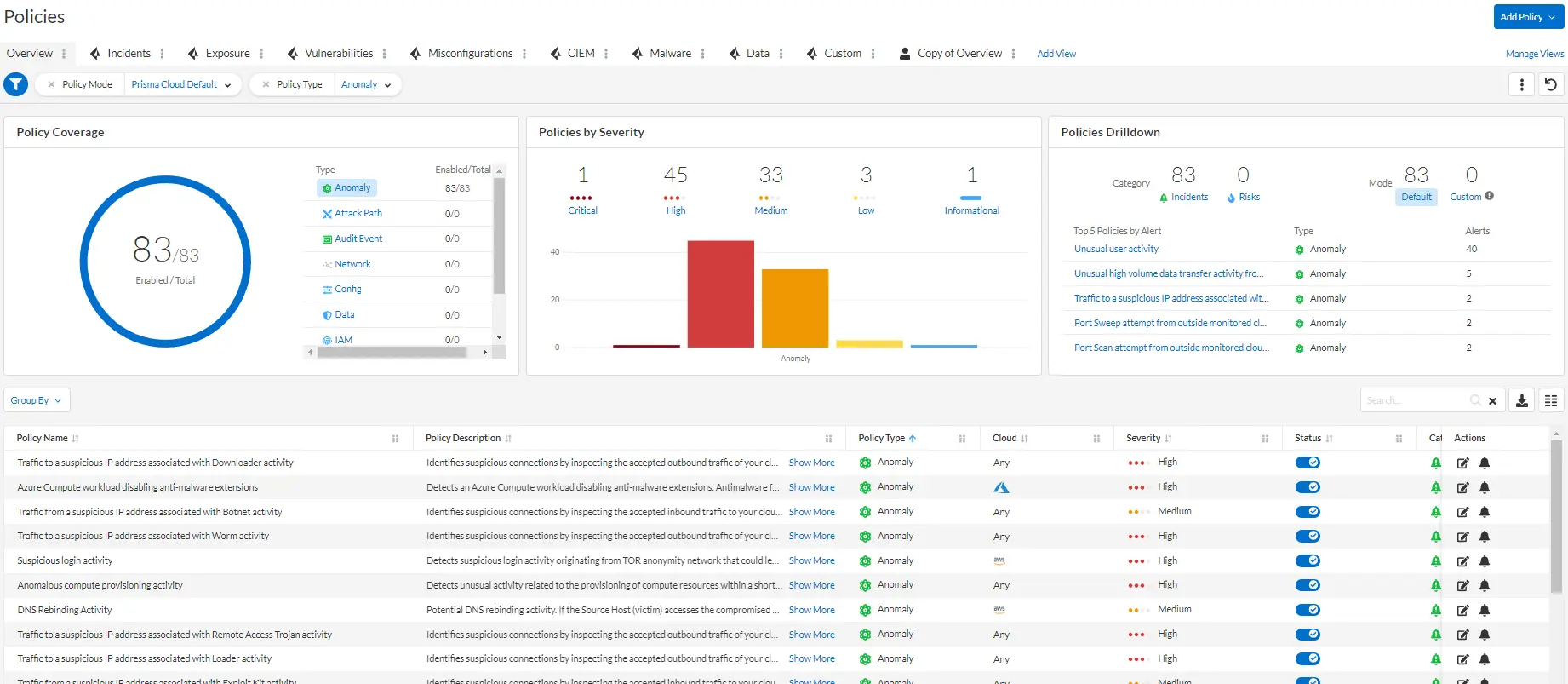
Task: Click alarm bell for DNS Rebinding Activity
Action: (1485, 611)
